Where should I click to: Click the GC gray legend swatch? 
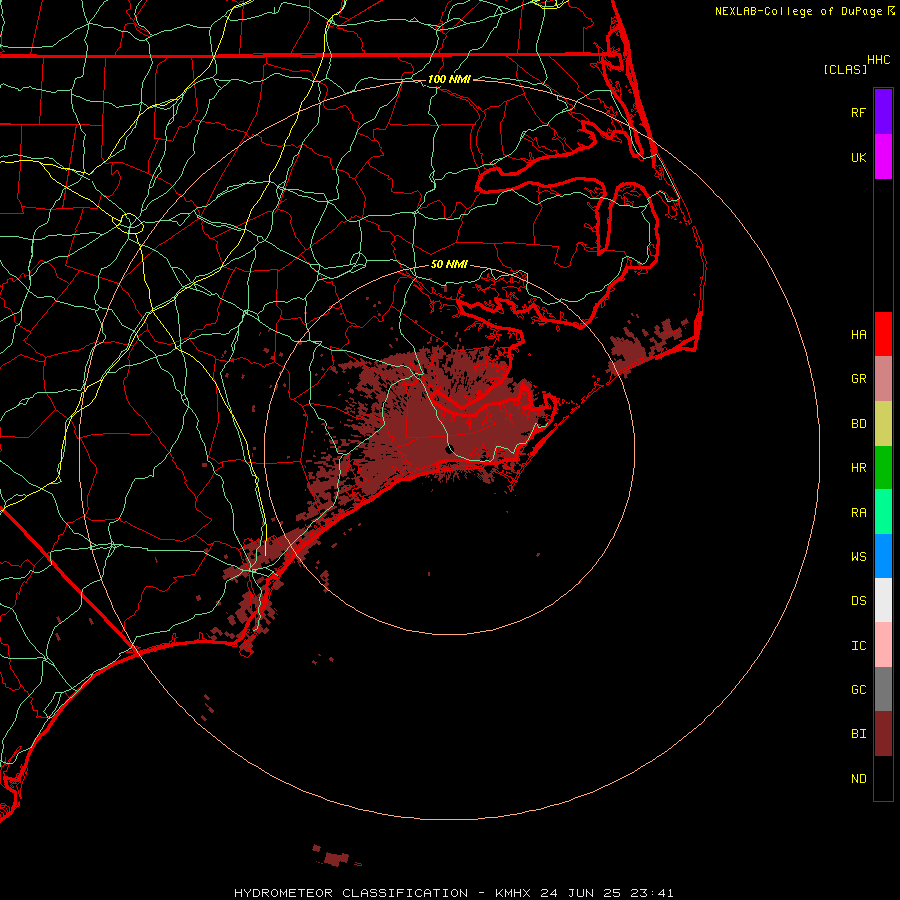[x=883, y=689]
